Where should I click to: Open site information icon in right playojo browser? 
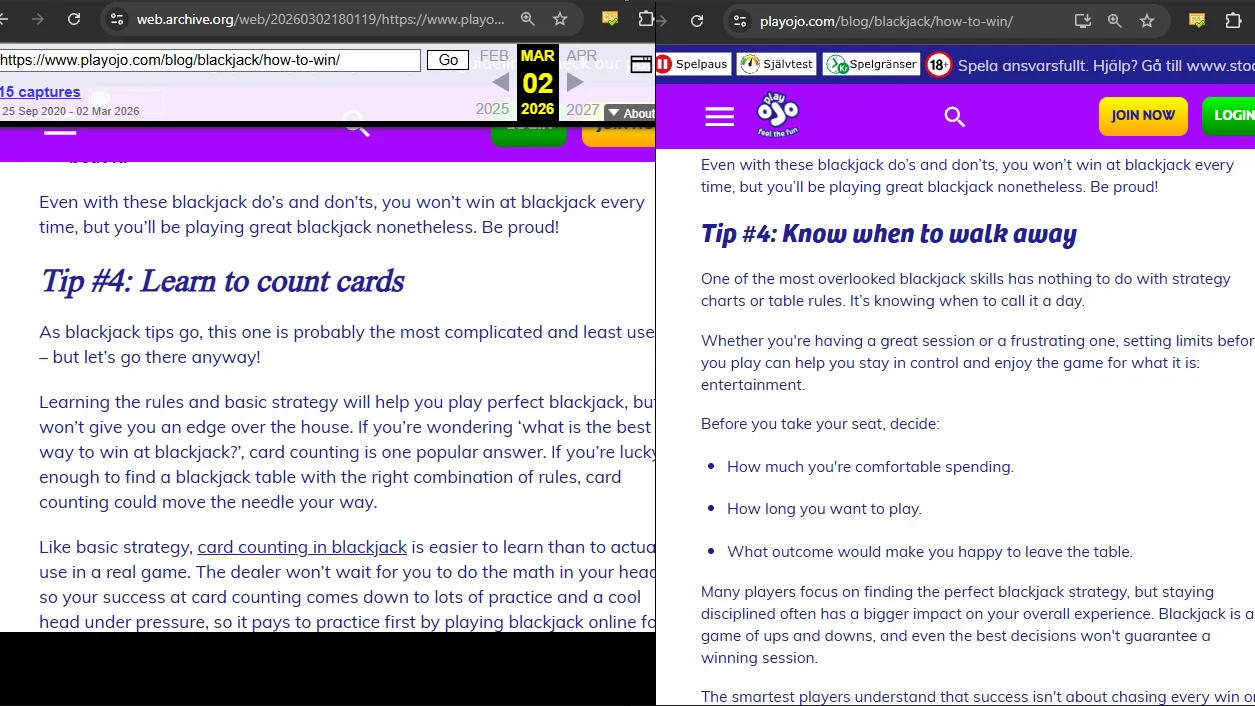click(x=739, y=20)
